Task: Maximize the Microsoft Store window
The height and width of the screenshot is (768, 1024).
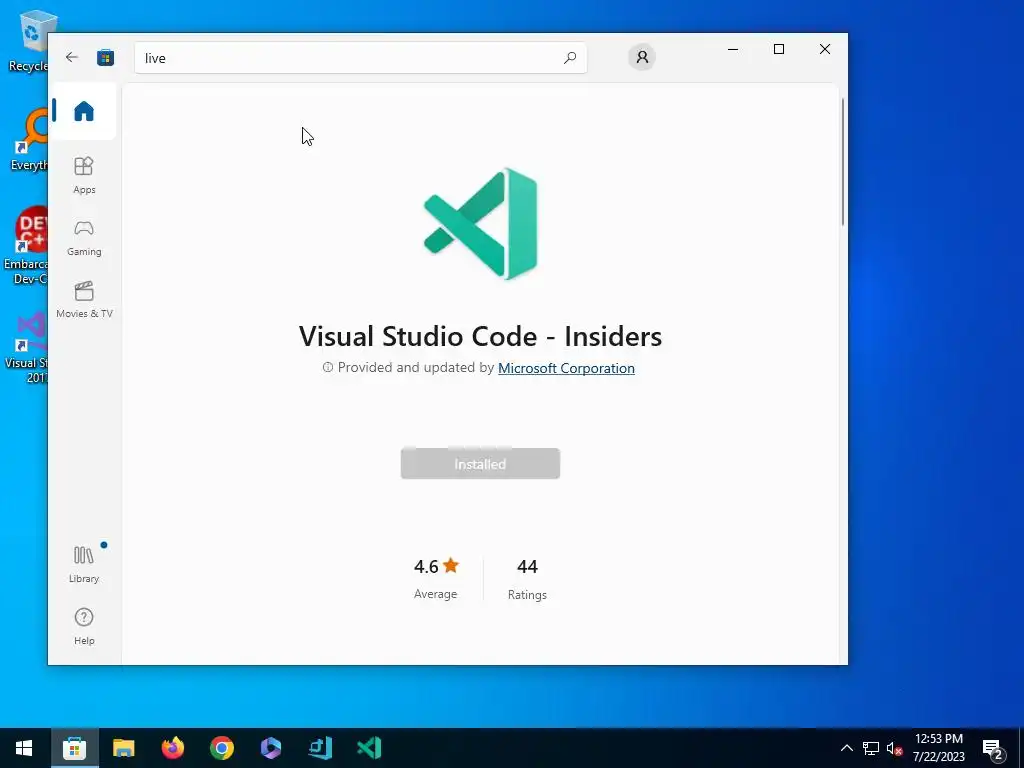Action: click(x=778, y=49)
